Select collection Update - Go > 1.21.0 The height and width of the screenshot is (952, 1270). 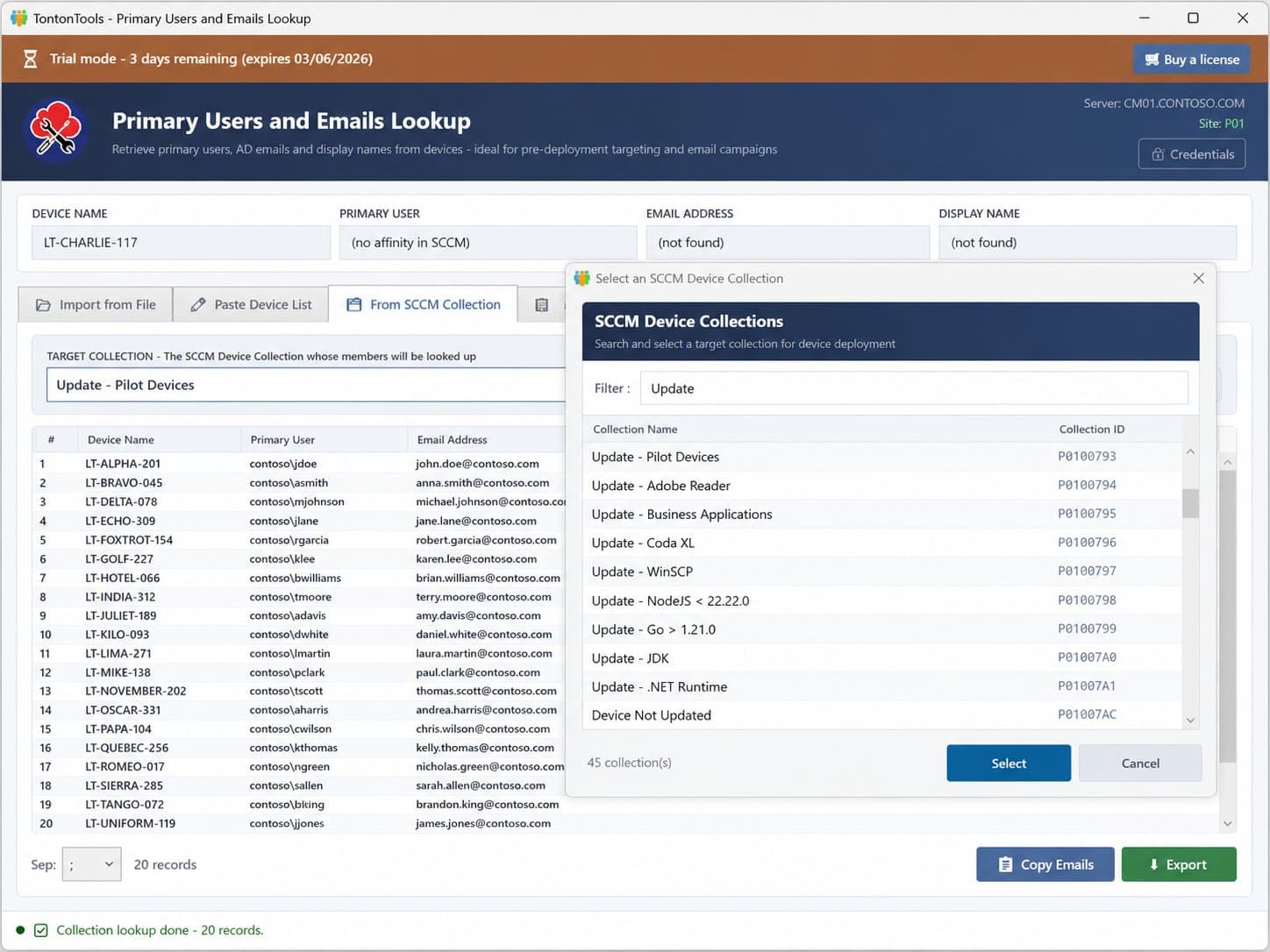(882, 629)
